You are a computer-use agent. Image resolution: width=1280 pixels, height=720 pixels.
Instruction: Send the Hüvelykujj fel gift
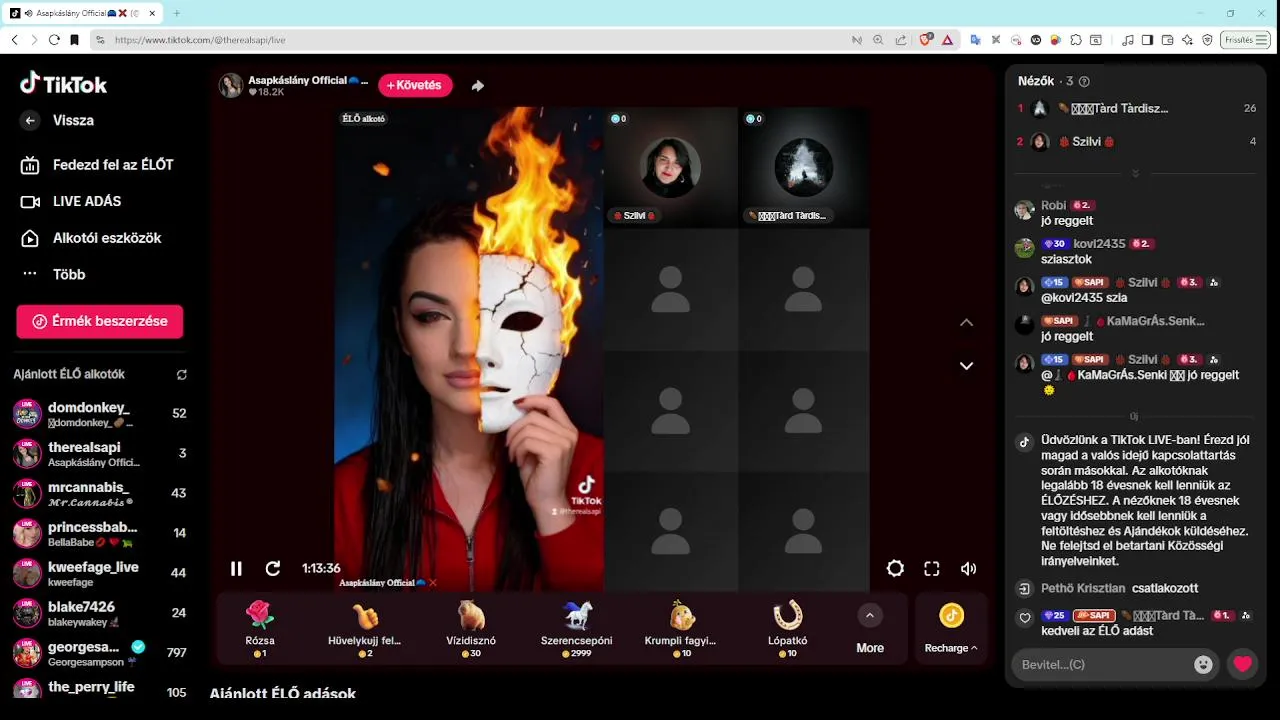click(365, 629)
